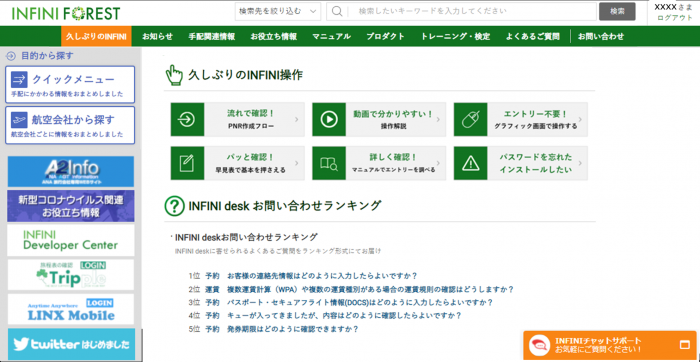
Task: Click the chevron on 詳しく確認 tile
Action: [438, 163]
